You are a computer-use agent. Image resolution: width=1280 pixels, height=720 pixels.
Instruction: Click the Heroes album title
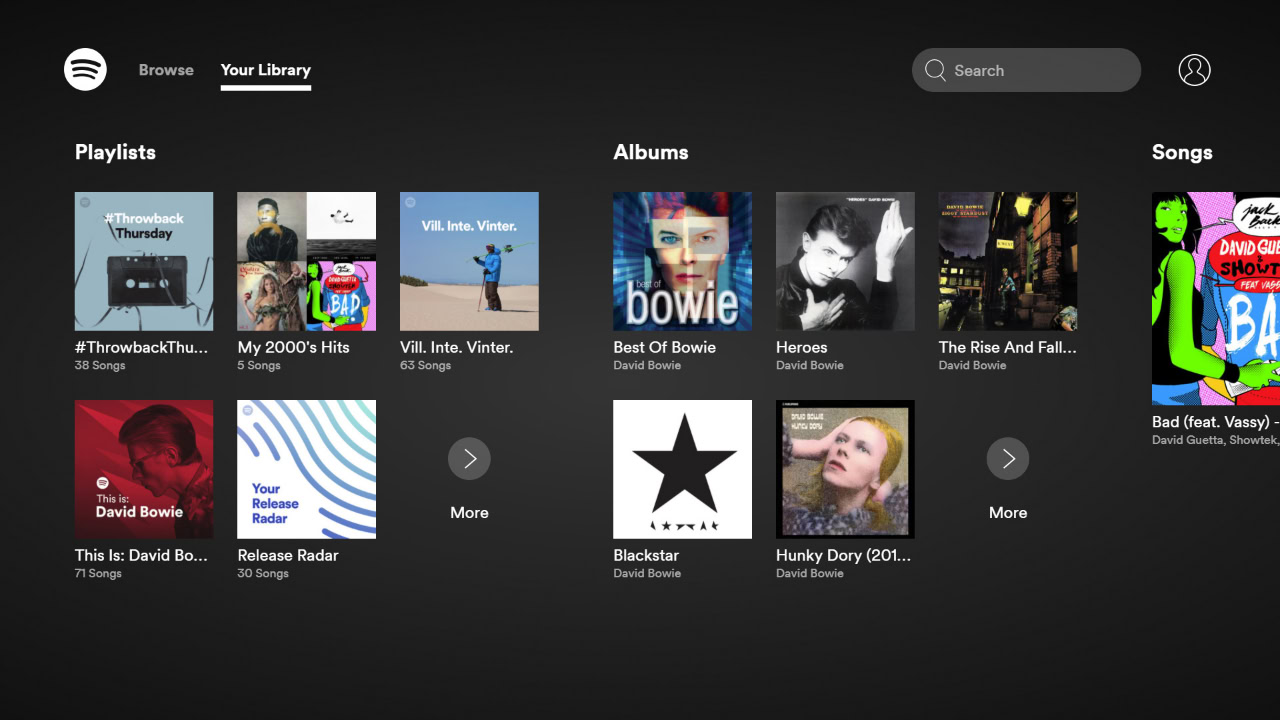tap(802, 348)
